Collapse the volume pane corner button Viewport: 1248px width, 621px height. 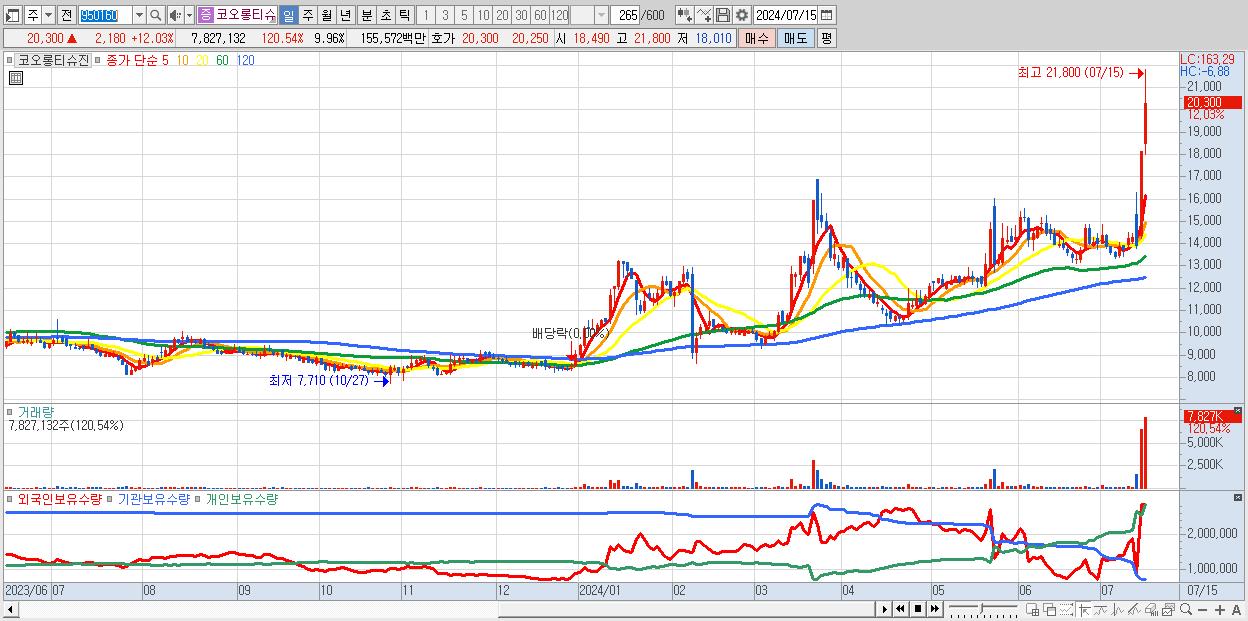coord(1238,411)
